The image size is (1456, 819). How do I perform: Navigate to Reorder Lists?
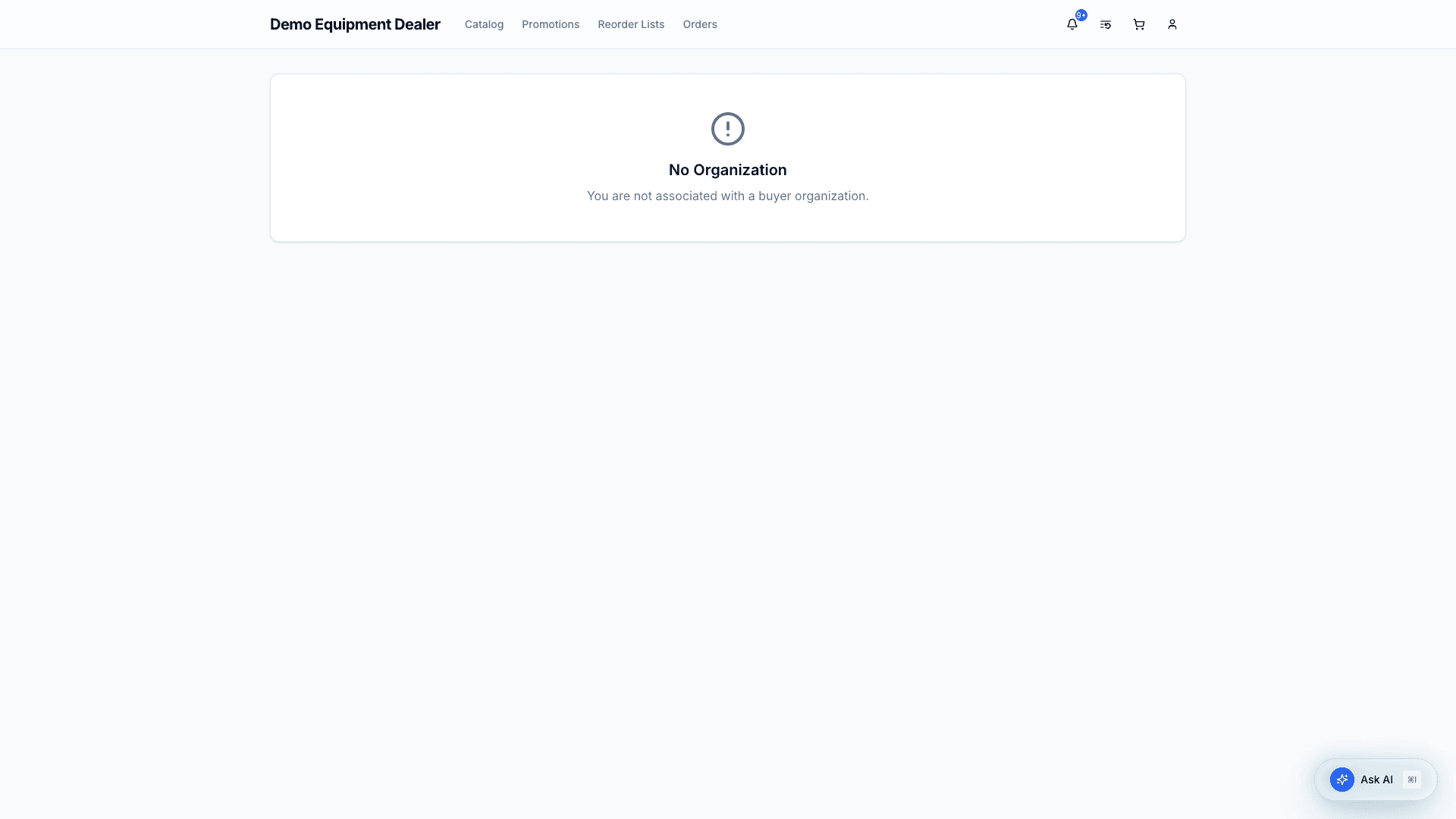[x=631, y=24]
